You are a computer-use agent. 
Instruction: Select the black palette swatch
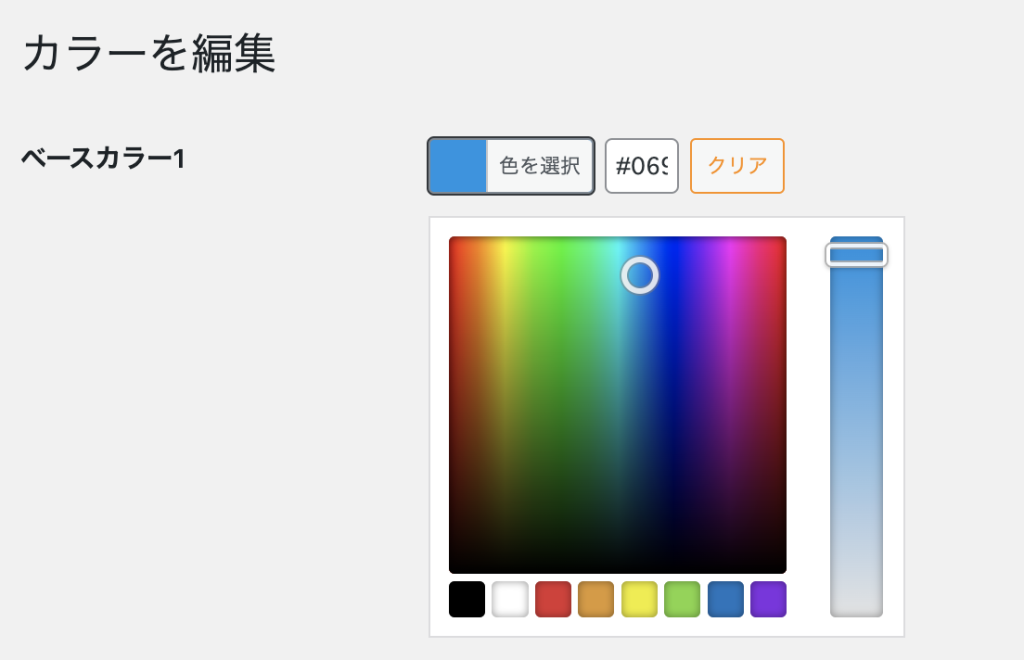pyautogui.click(x=467, y=599)
